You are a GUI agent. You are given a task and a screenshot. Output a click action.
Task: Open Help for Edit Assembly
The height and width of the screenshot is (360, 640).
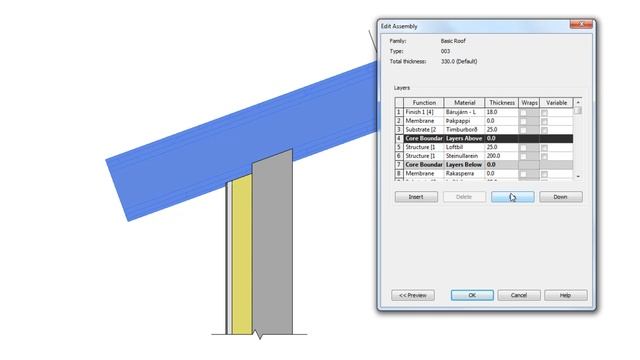565,295
